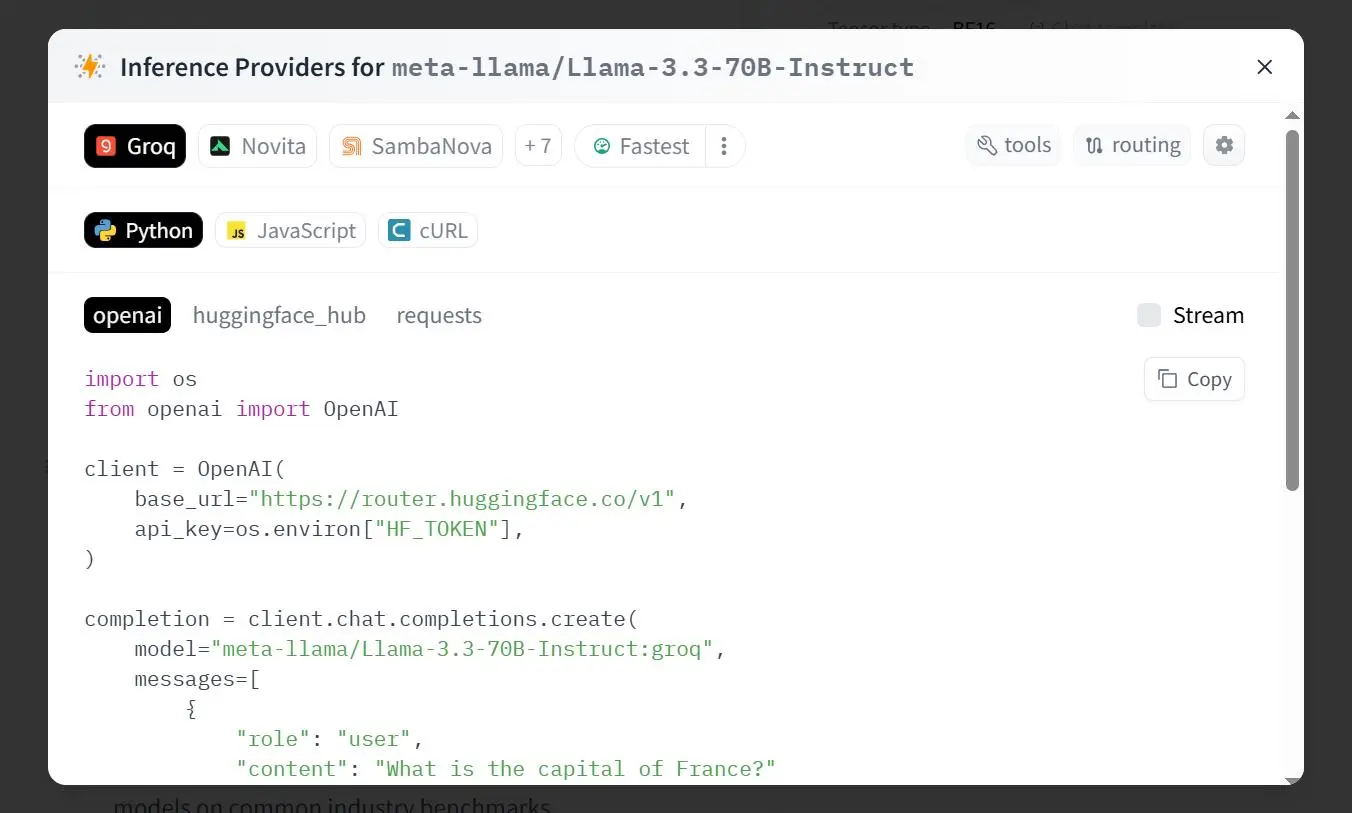
Task: Show the +7 additional providers
Action: click(538, 146)
